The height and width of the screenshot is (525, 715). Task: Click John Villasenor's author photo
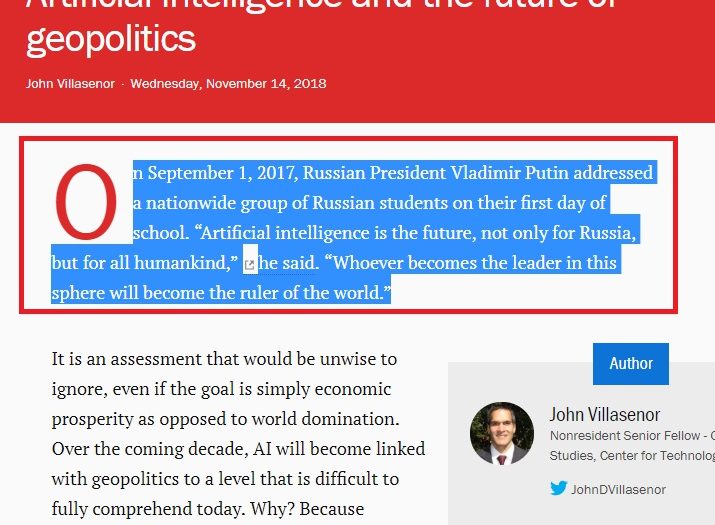[x=502, y=434]
